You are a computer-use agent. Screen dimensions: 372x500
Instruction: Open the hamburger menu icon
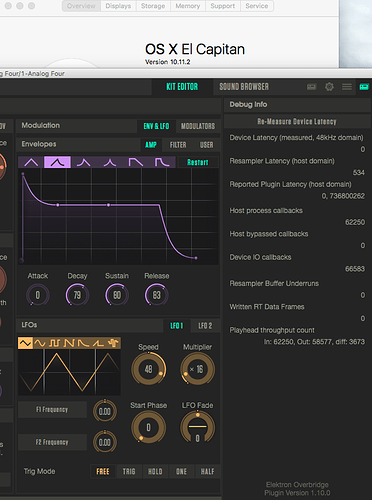click(347, 87)
